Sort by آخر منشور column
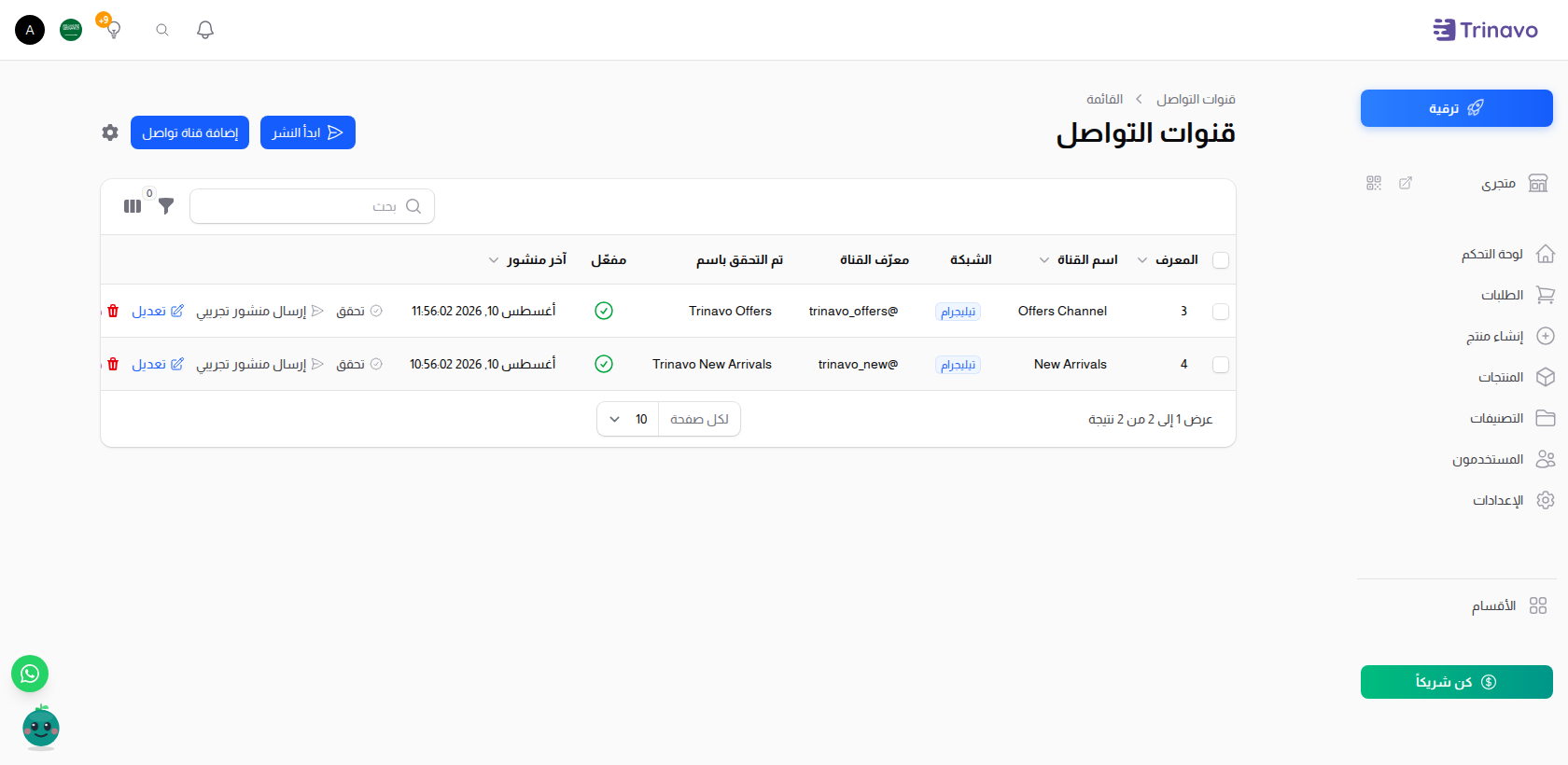The width and height of the screenshot is (1568, 765). pos(527,259)
